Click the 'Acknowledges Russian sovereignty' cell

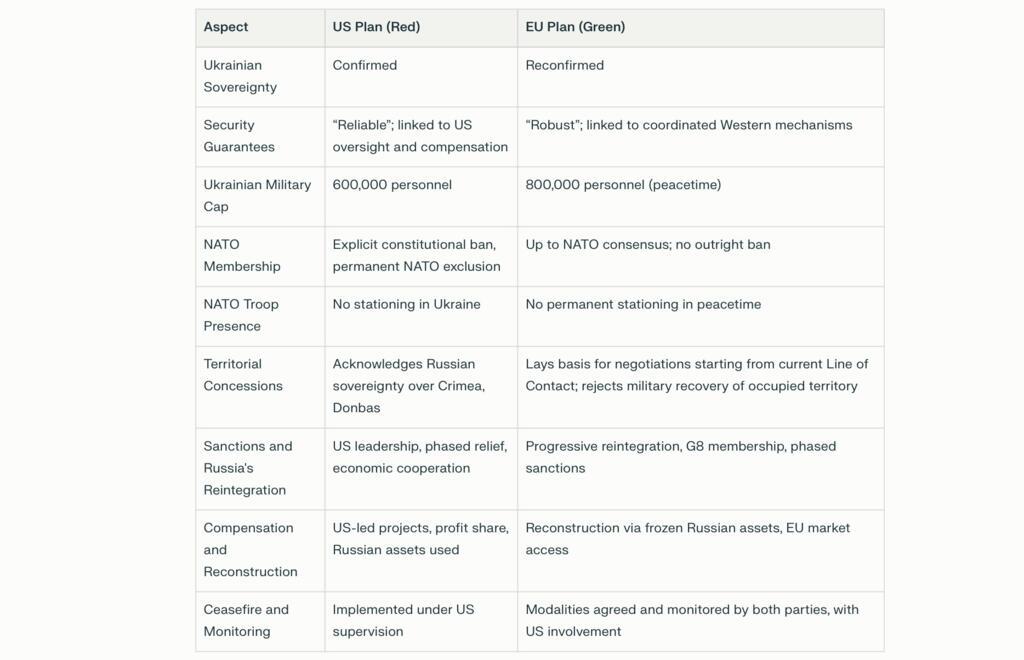(409, 386)
